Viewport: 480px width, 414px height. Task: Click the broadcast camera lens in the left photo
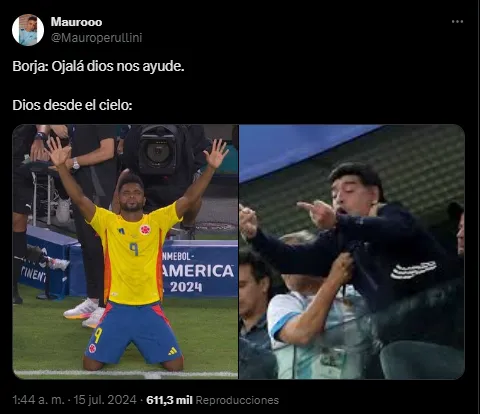[157, 152]
